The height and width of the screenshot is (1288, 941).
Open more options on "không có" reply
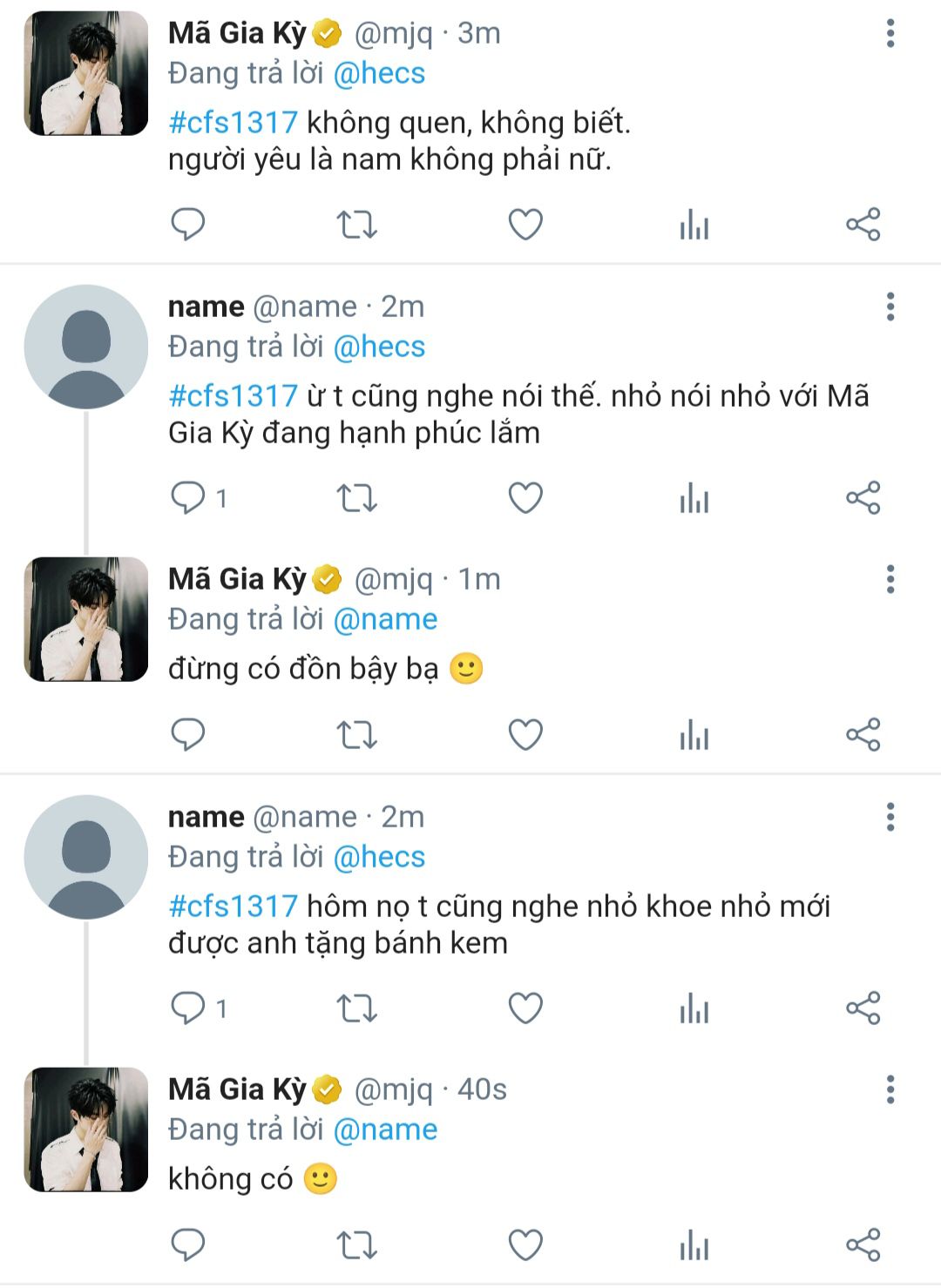point(890,1089)
